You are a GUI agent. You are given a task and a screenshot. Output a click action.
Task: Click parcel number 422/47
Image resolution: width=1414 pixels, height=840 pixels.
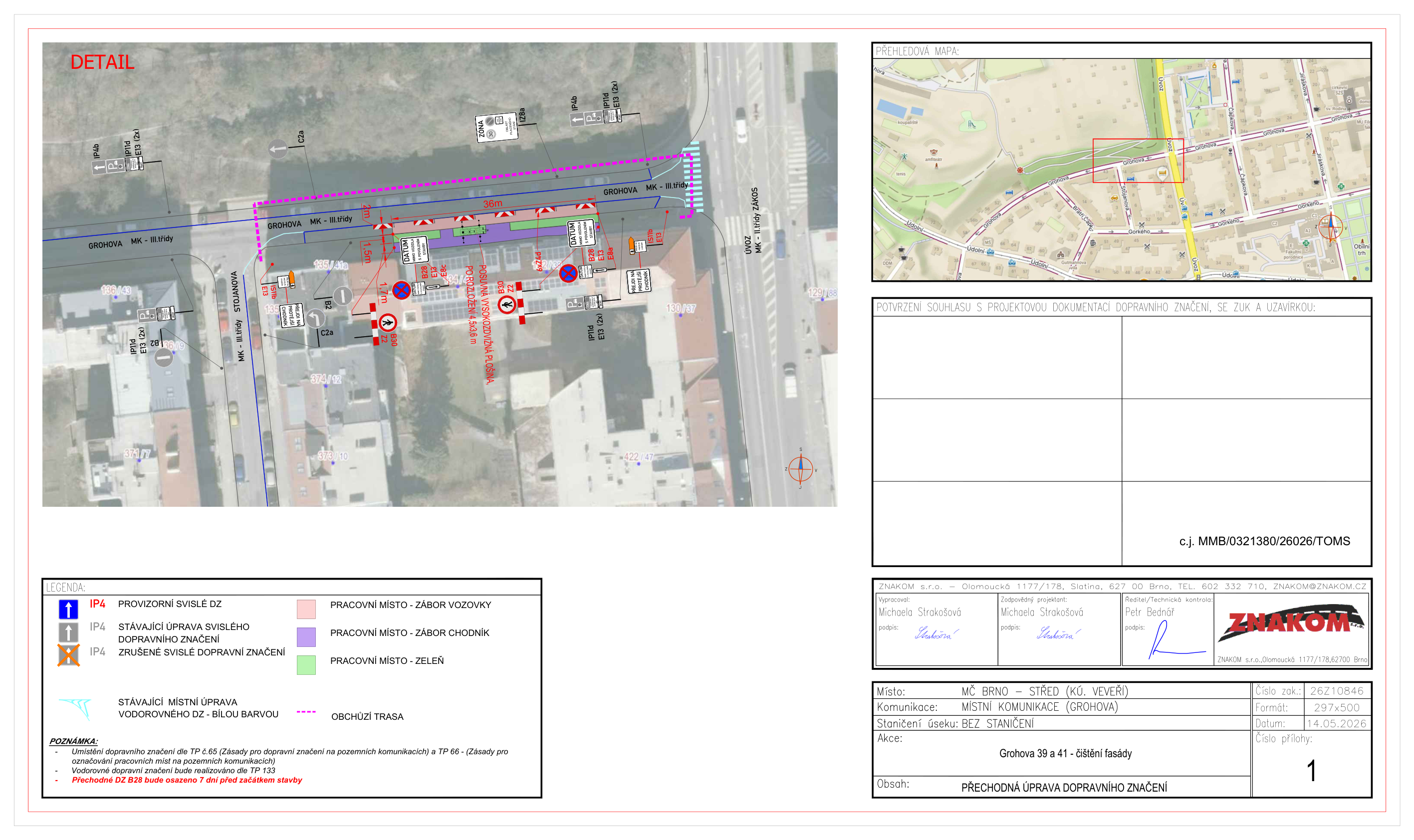[639, 457]
